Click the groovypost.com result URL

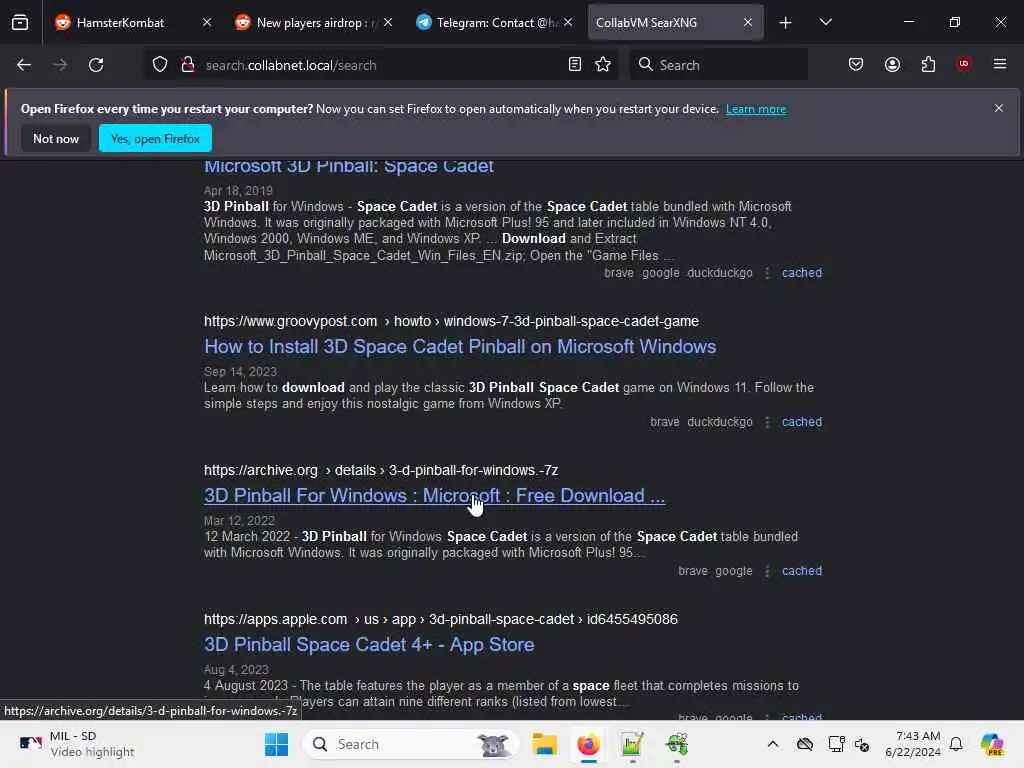click(451, 321)
